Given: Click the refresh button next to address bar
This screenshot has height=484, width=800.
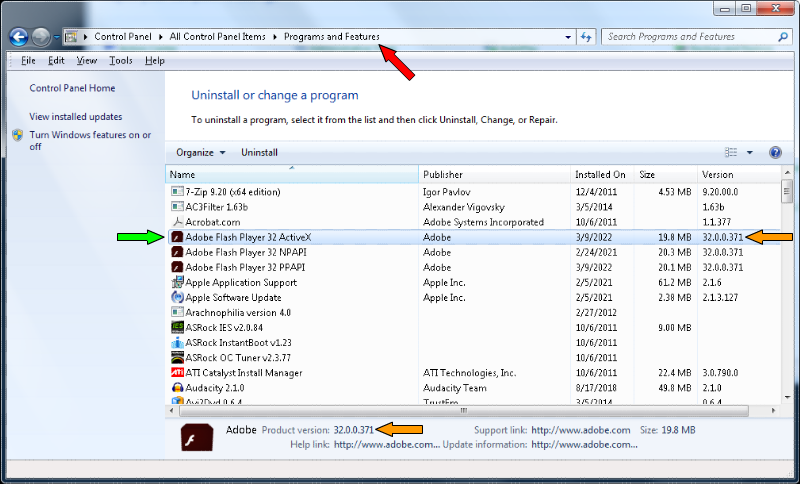Looking at the screenshot, I should pos(586,37).
